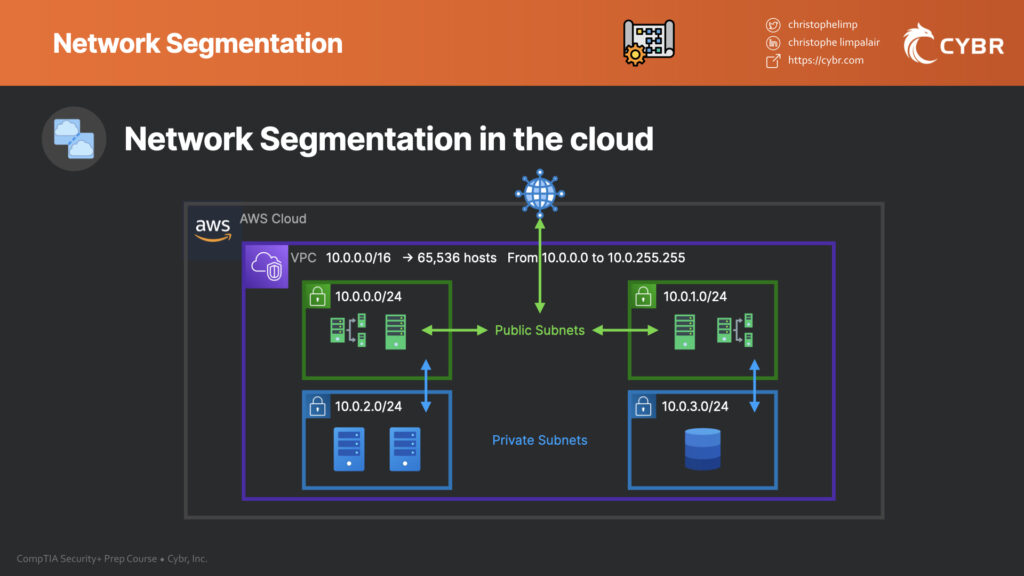Click the purple VPC cloud shield icon
The height and width of the screenshot is (576, 1024).
tap(265, 266)
